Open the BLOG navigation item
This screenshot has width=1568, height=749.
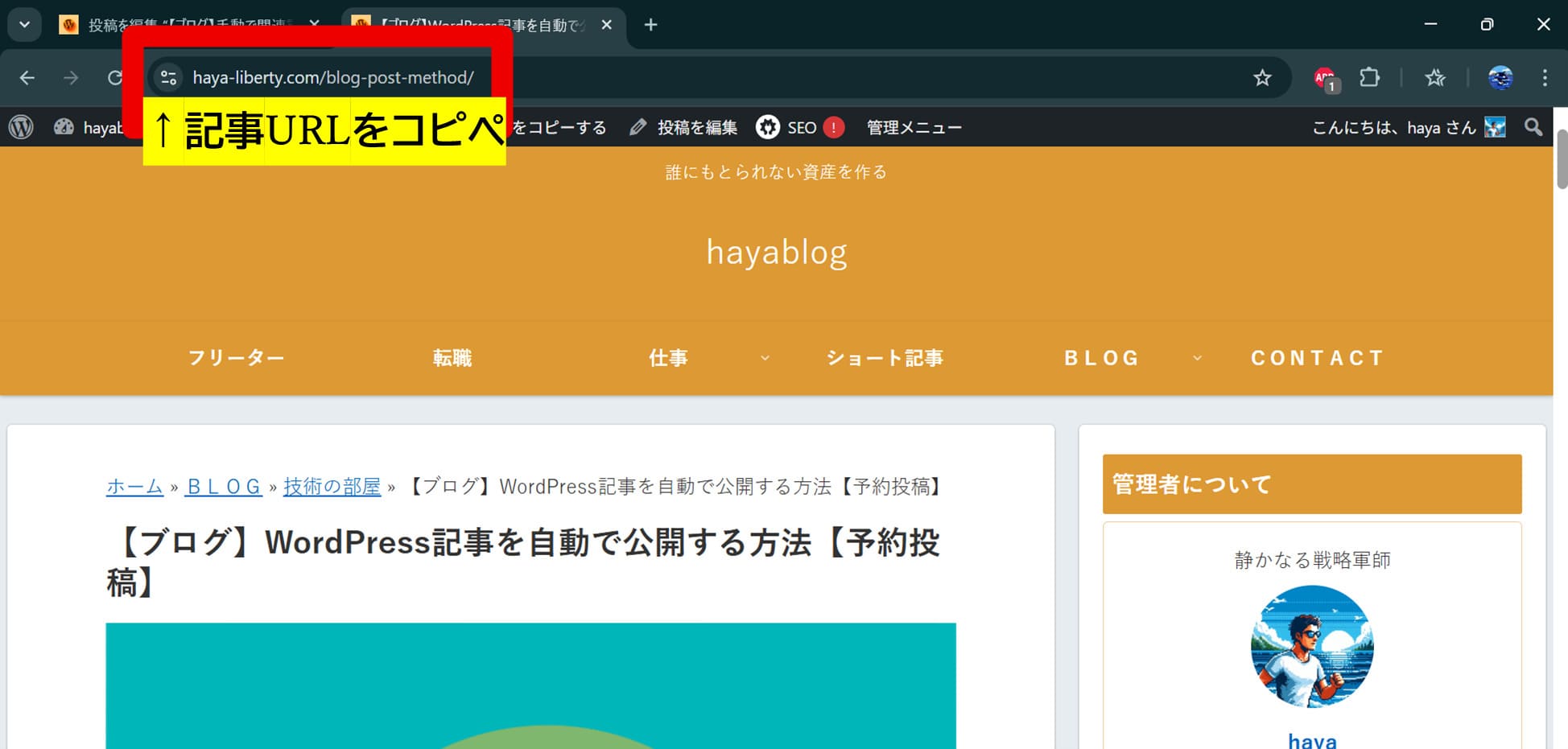coord(1102,358)
